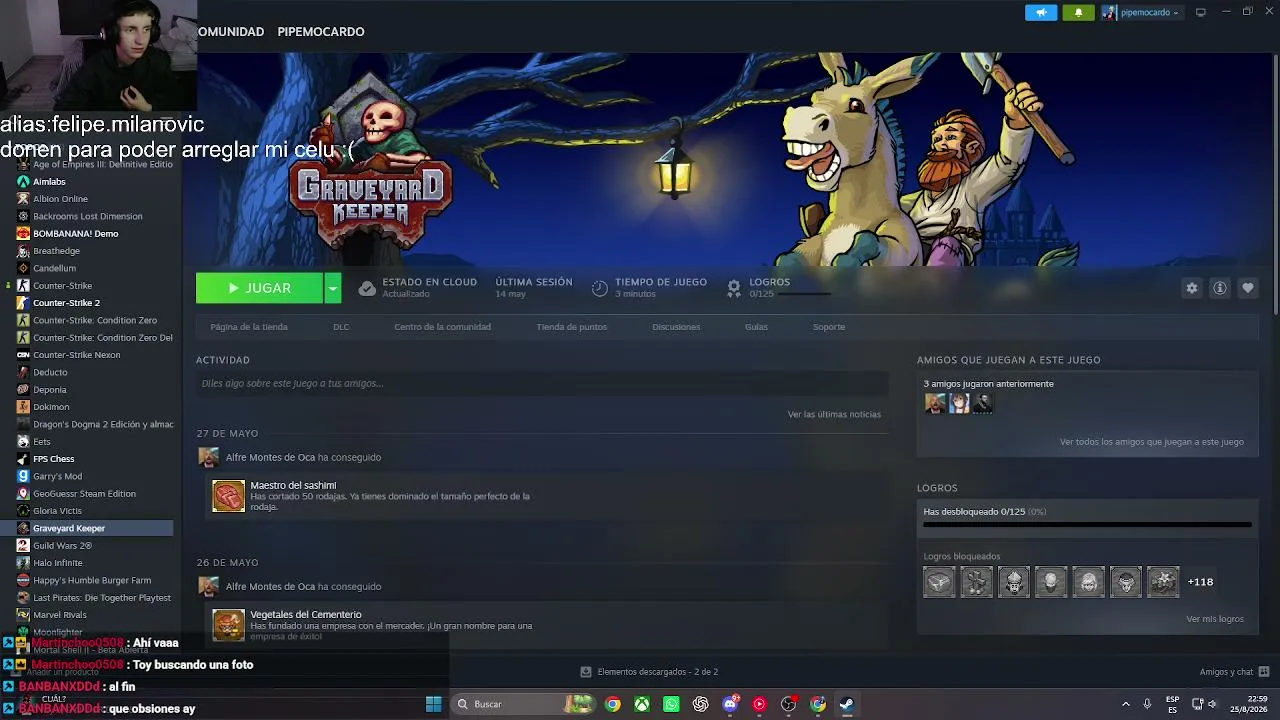Select Albion Online icon in library list

point(23,199)
